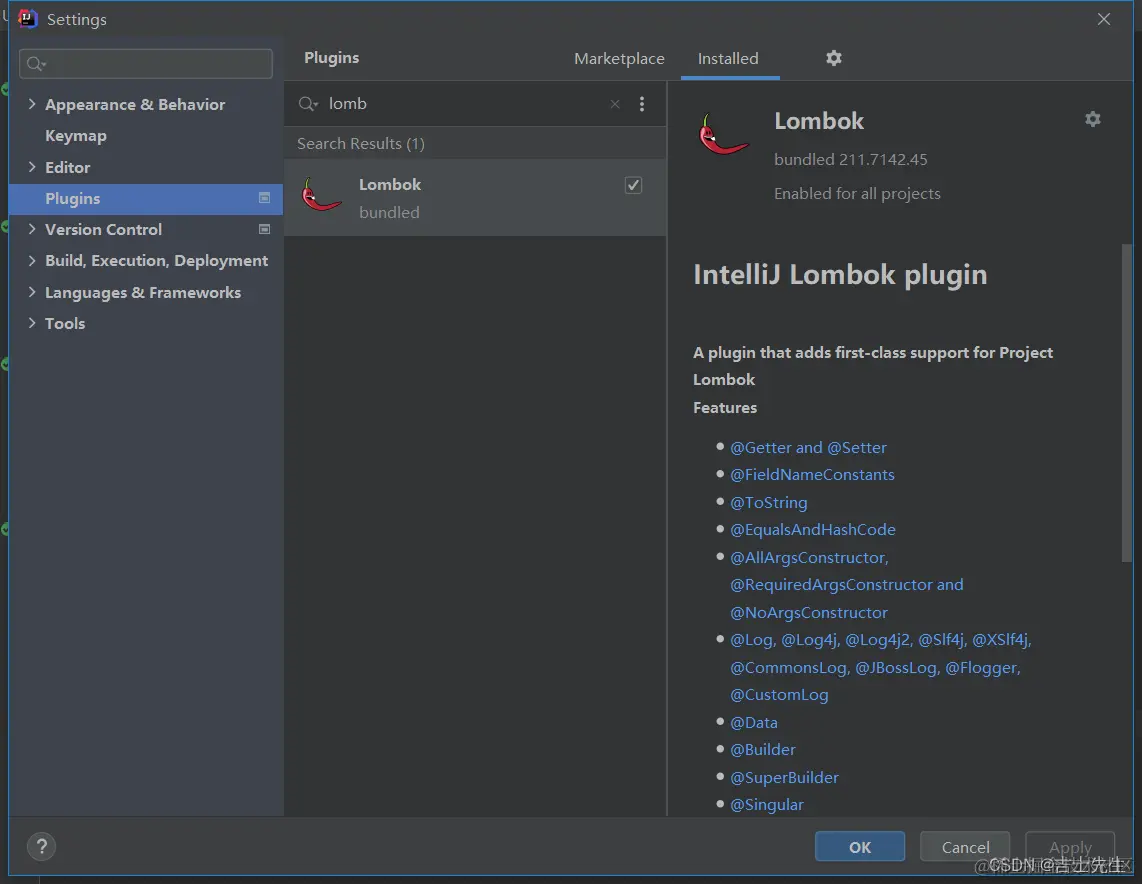
Task: Switch to the Marketplace tab
Action: point(619,58)
